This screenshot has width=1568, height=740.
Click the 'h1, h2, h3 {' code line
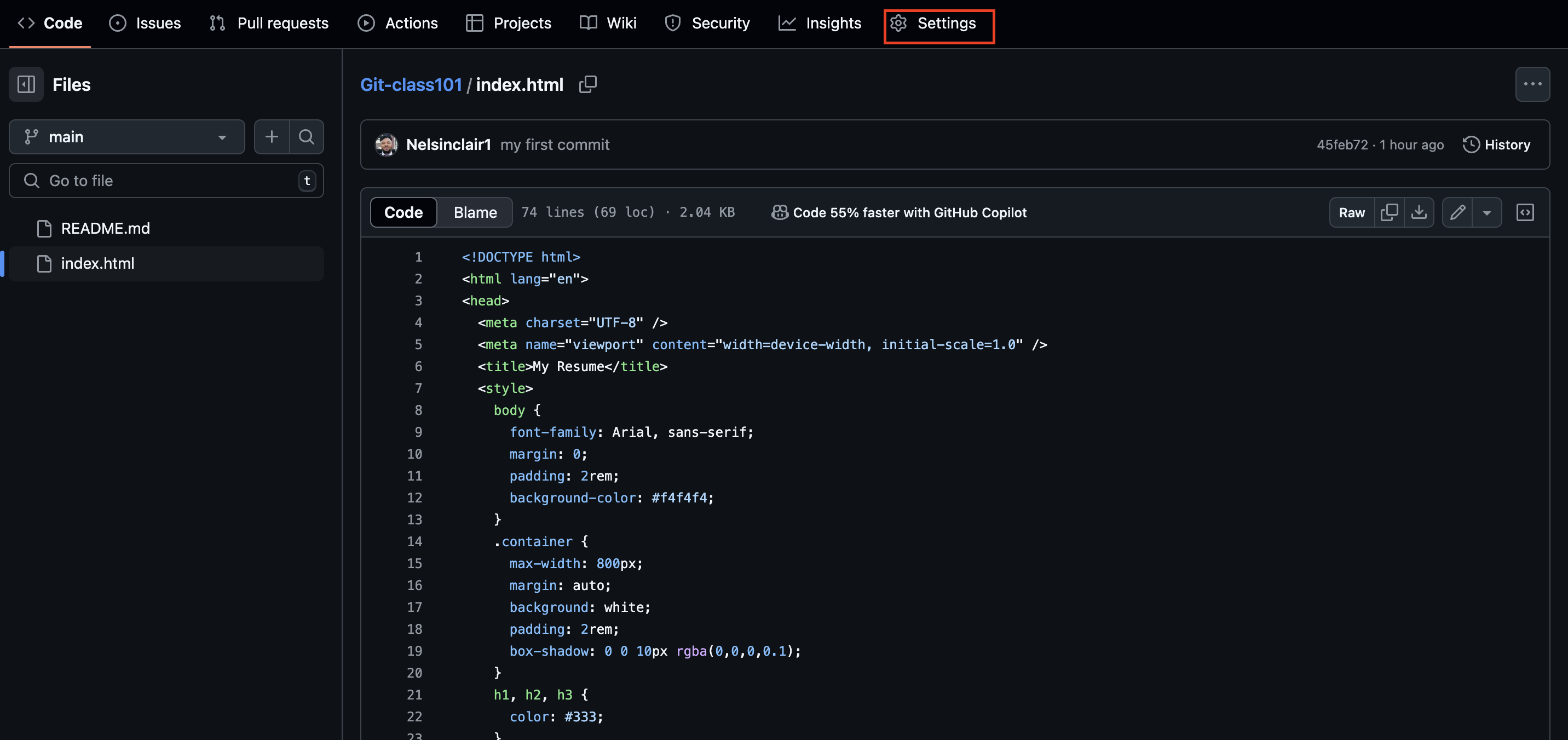[541, 695]
